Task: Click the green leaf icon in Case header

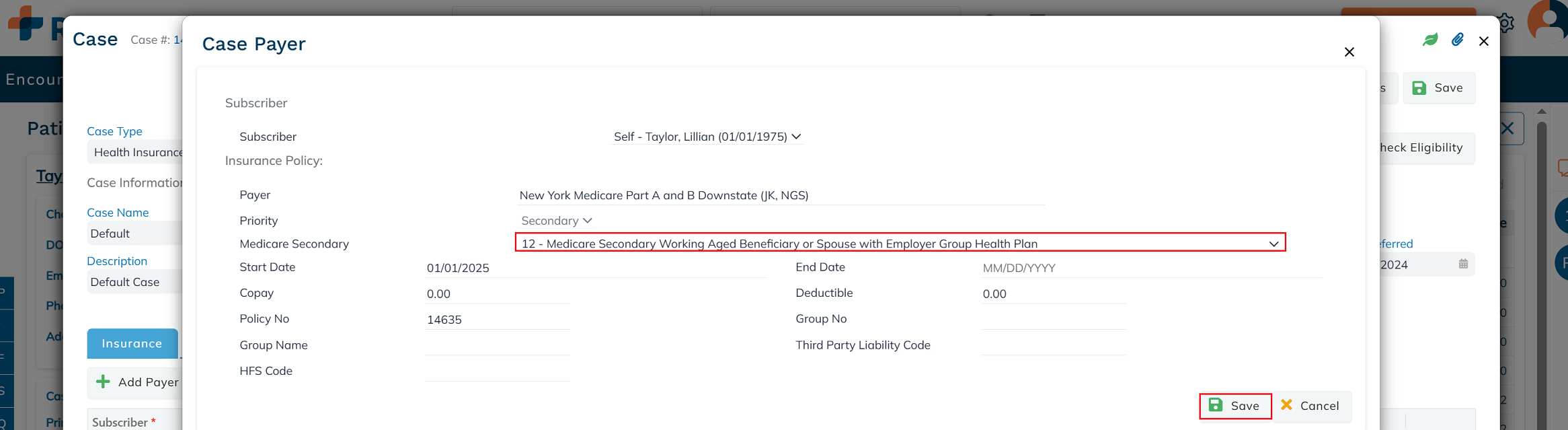Action: tap(1430, 40)
